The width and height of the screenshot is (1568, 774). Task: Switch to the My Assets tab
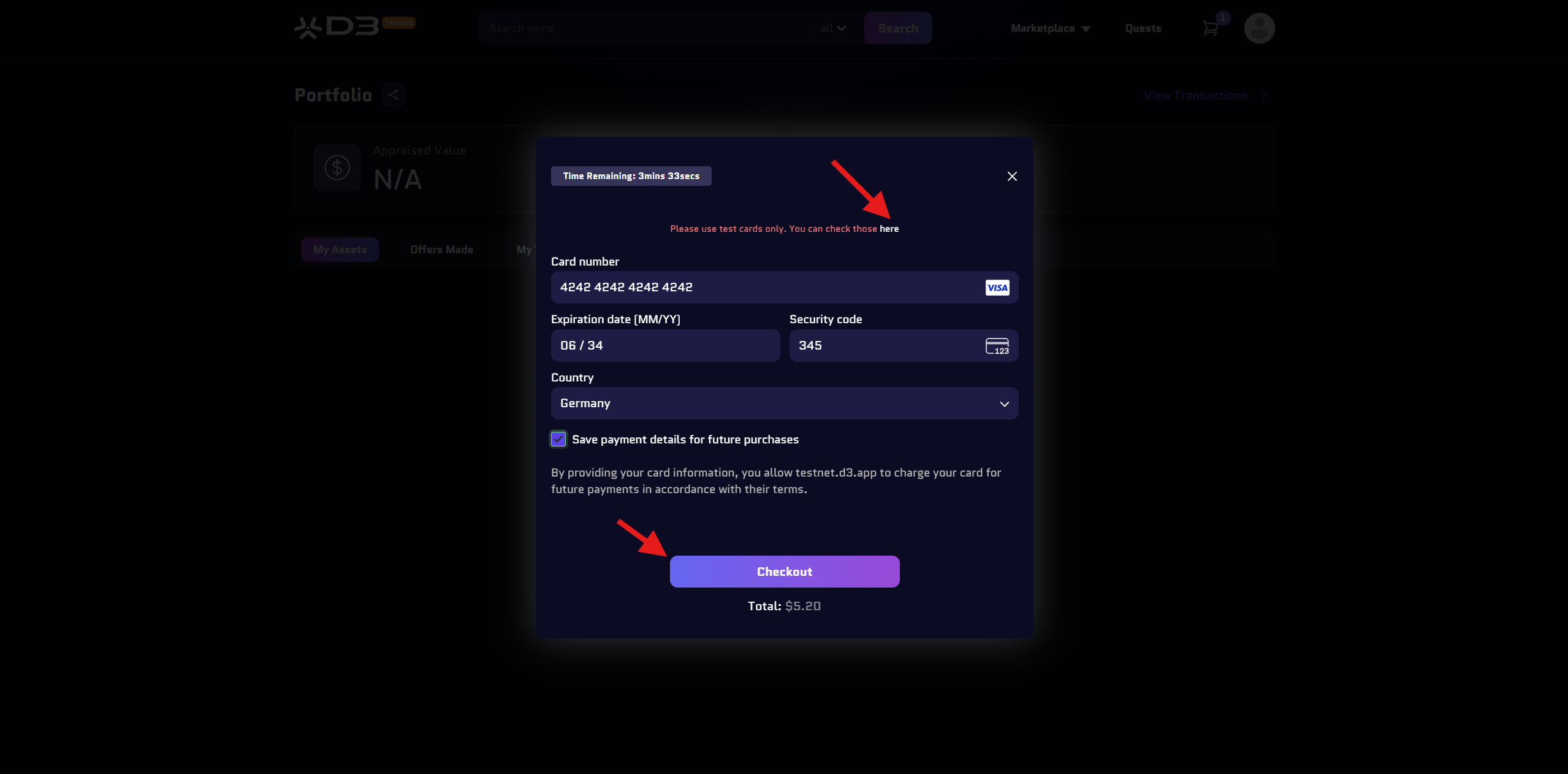(x=340, y=250)
